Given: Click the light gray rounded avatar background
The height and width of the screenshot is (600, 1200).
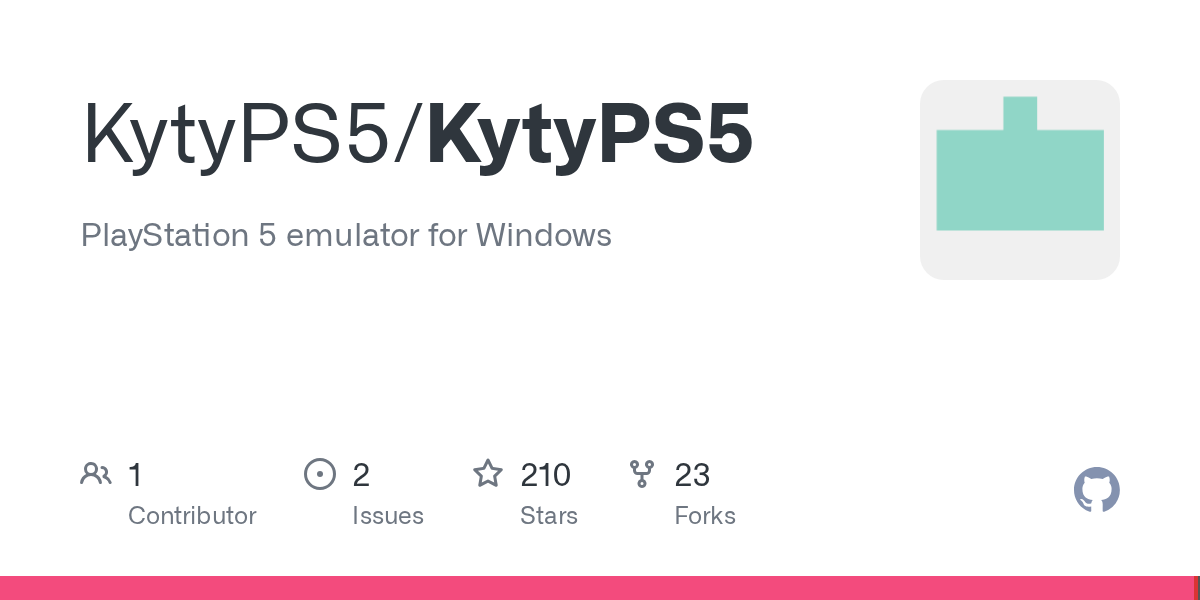Looking at the screenshot, I should [1020, 180].
